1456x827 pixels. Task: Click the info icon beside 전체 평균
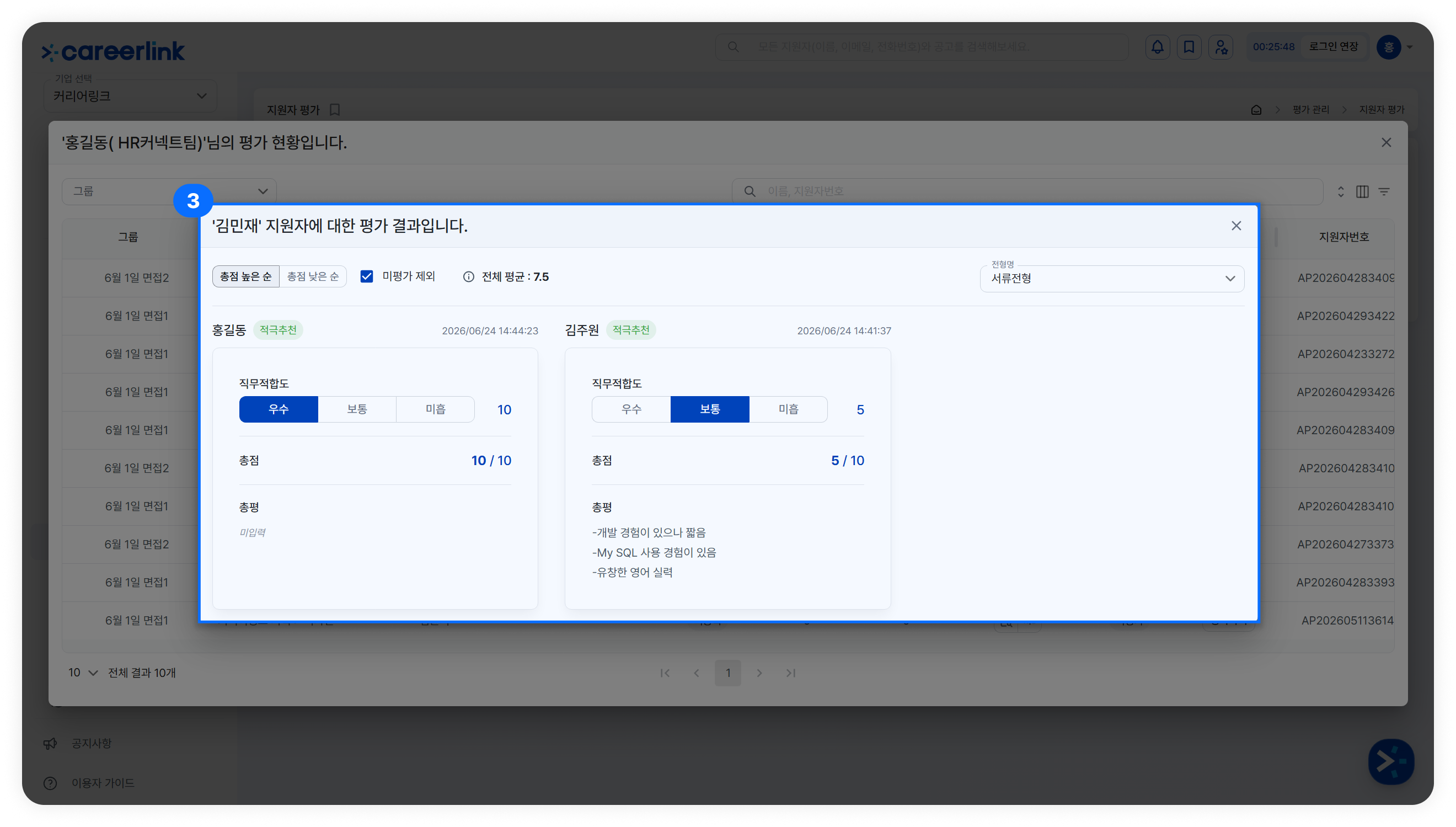(x=468, y=276)
